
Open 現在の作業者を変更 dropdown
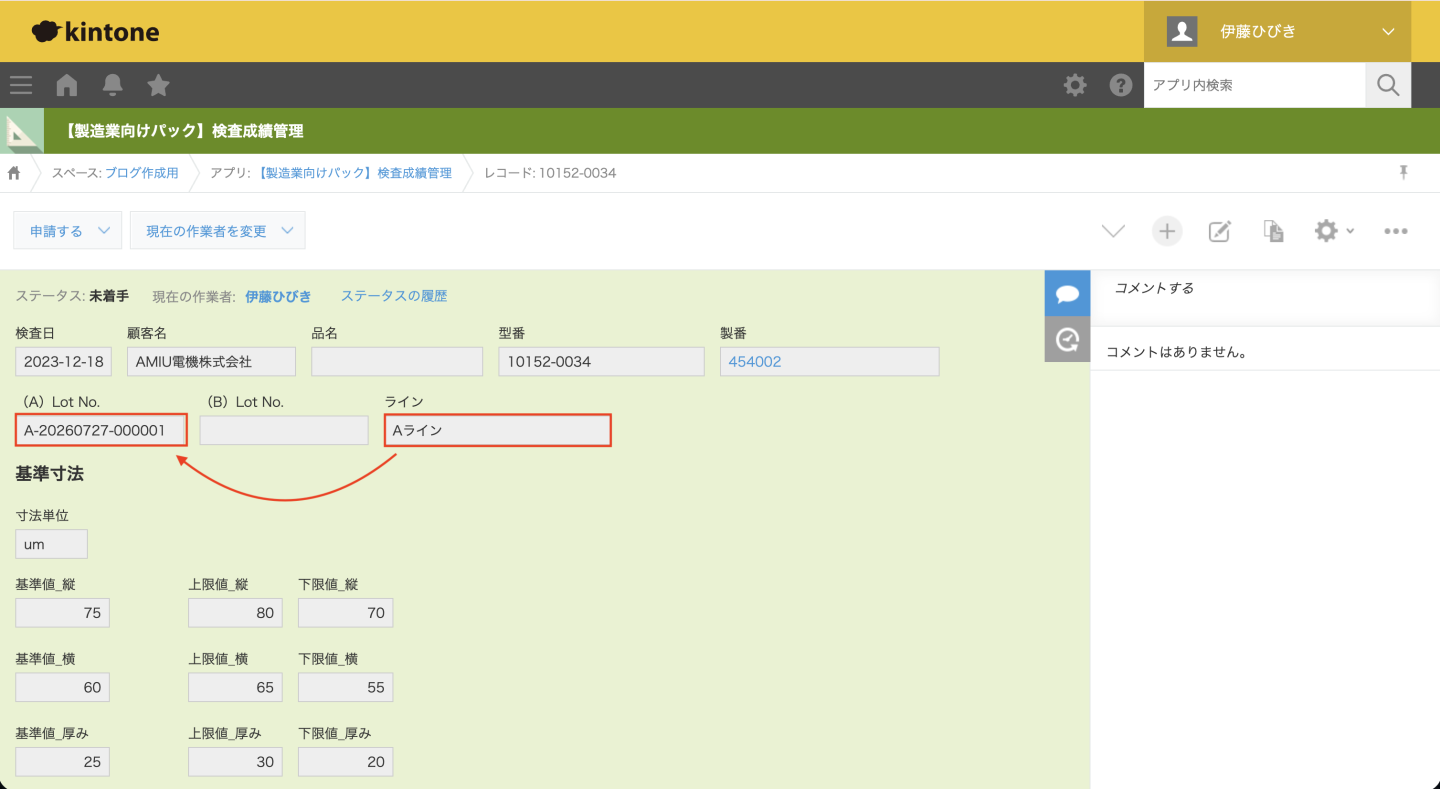(217, 231)
